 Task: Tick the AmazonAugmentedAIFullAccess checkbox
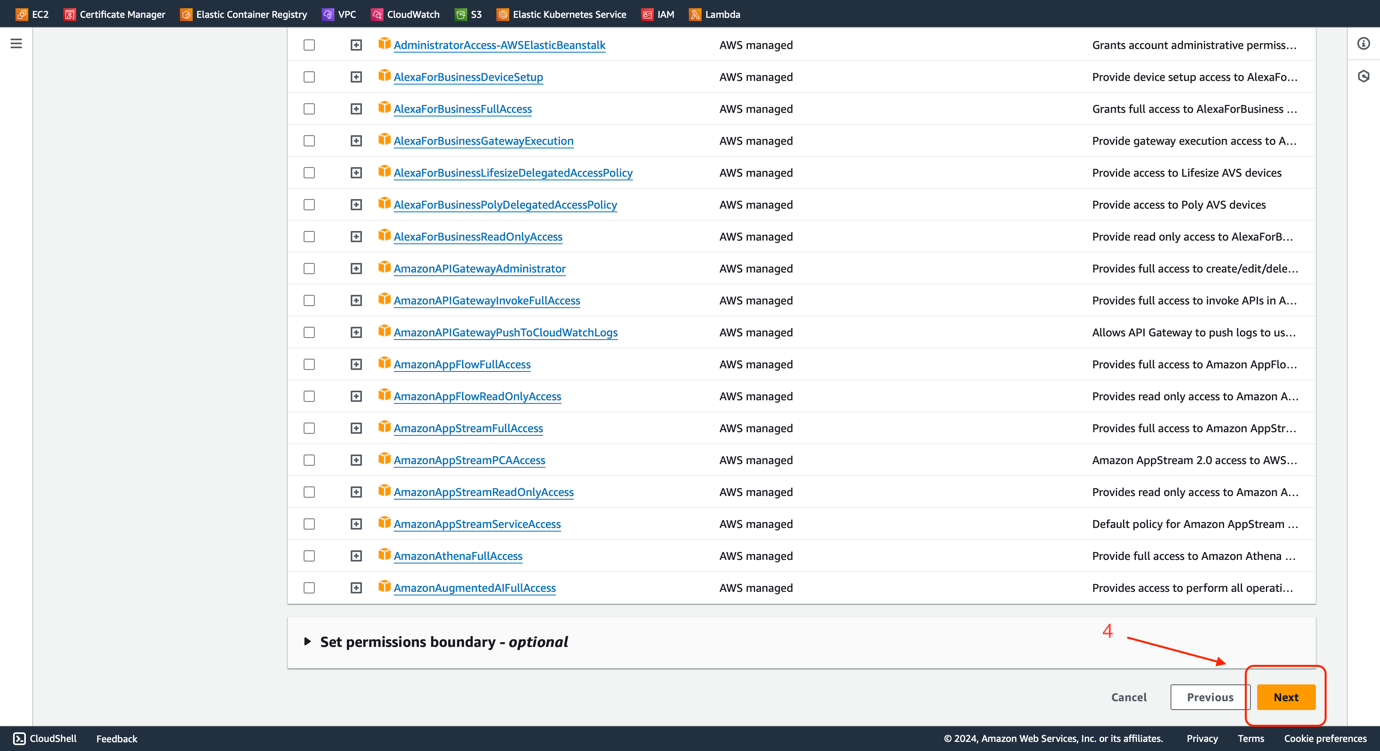coord(309,588)
